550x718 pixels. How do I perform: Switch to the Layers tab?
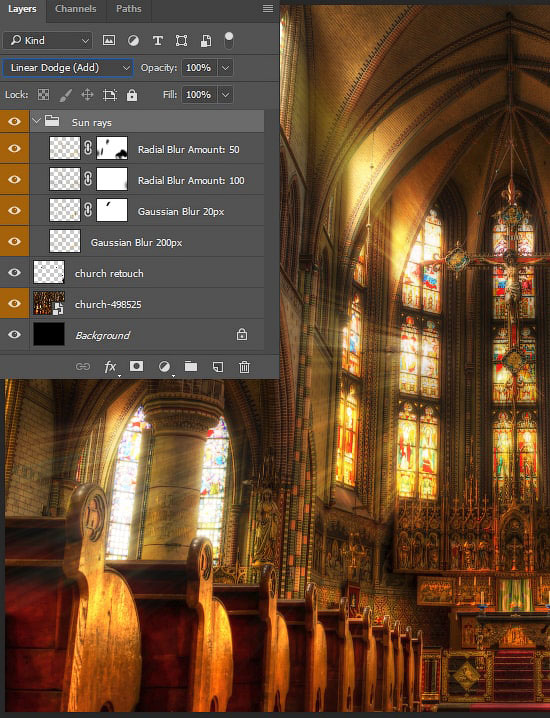(x=22, y=9)
